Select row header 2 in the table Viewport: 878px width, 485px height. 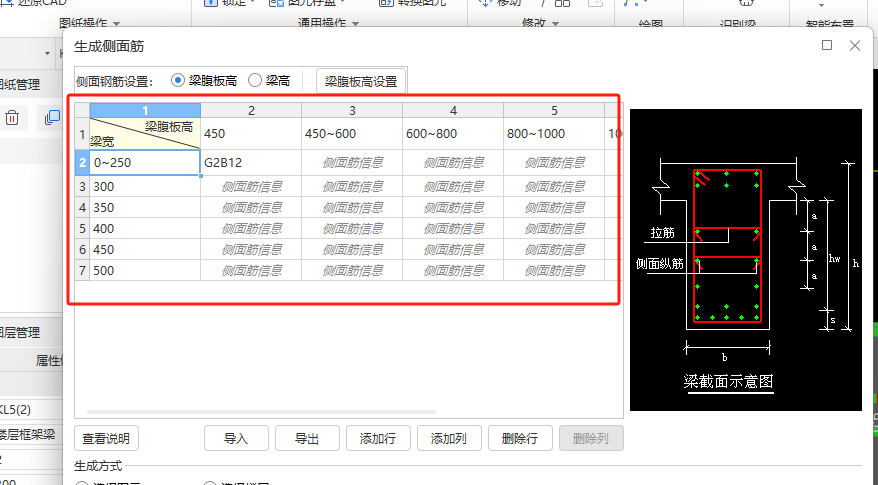click(x=82, y=162)
